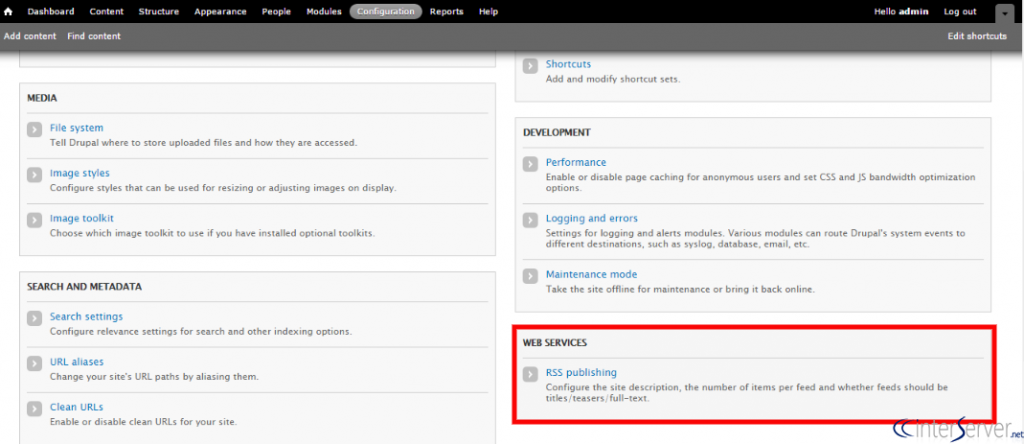Open the Reports menu

(x=447, y=11)
